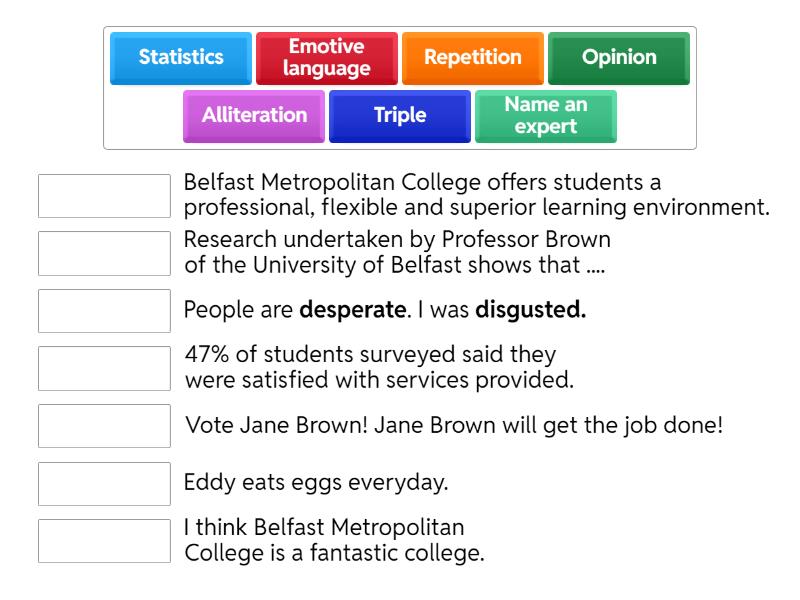Screen dimensions: 800x600
Task: Click the '47% of students surveyed' statement
Action: (x=379, y=367)
